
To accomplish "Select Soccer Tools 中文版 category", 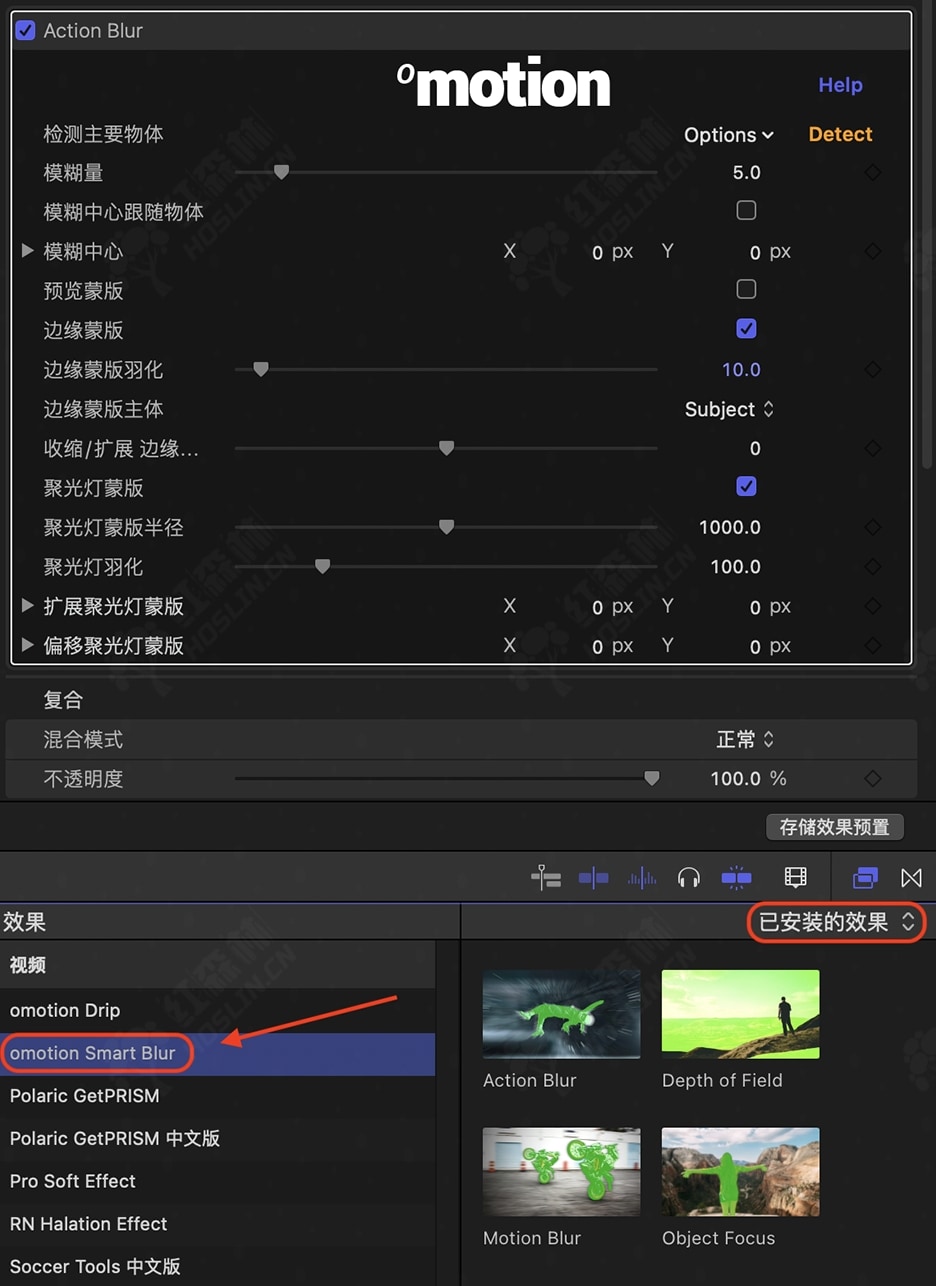I will tap(217, 1267).
